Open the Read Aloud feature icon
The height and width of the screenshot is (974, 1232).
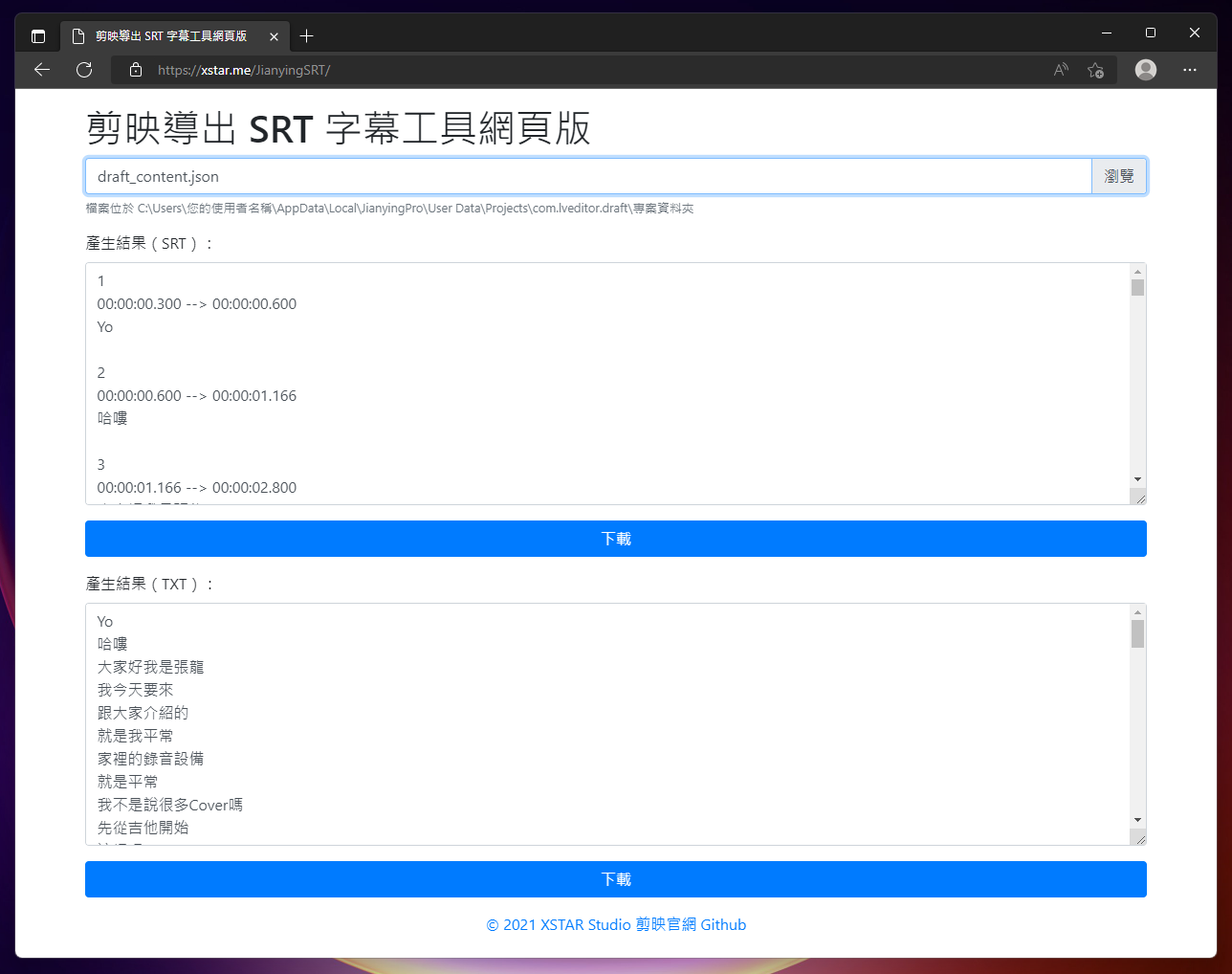(x=1061, y=70)
